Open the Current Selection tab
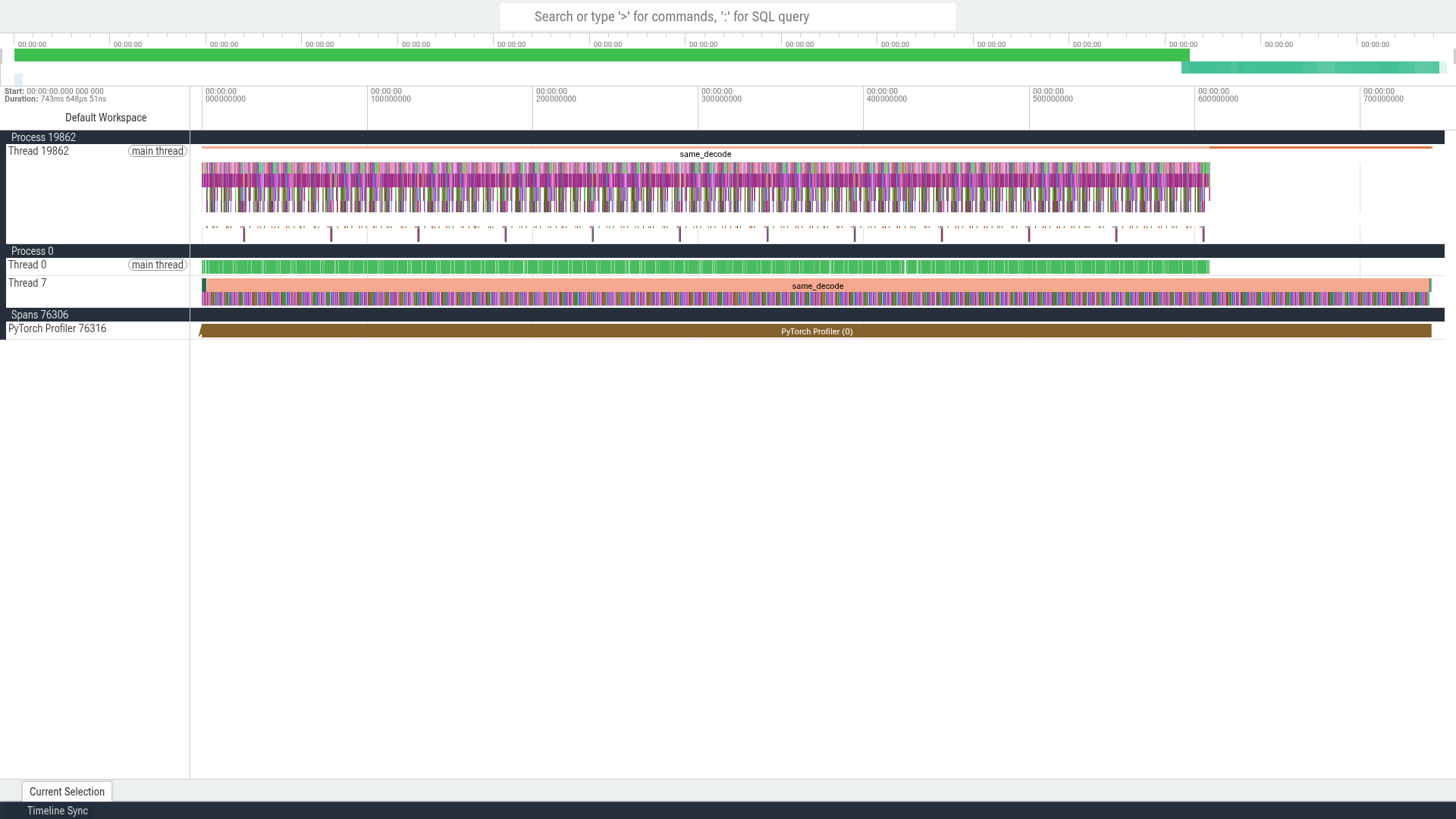 click(67, 792)
